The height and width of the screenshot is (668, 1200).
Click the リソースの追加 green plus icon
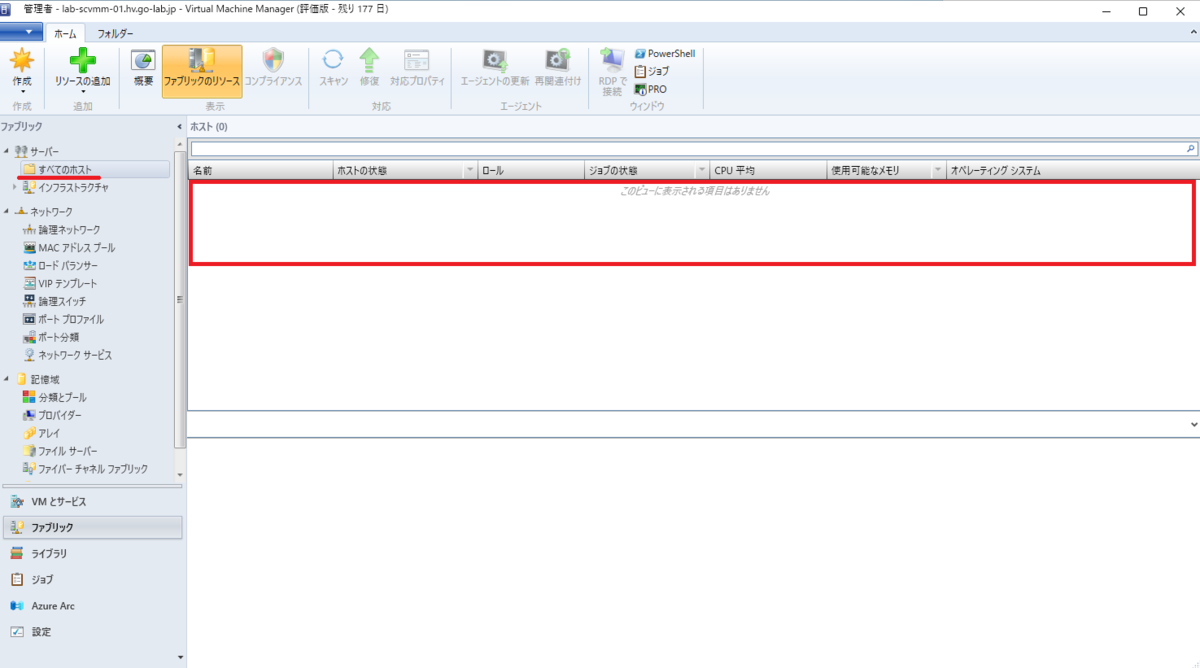pos(82,60)
